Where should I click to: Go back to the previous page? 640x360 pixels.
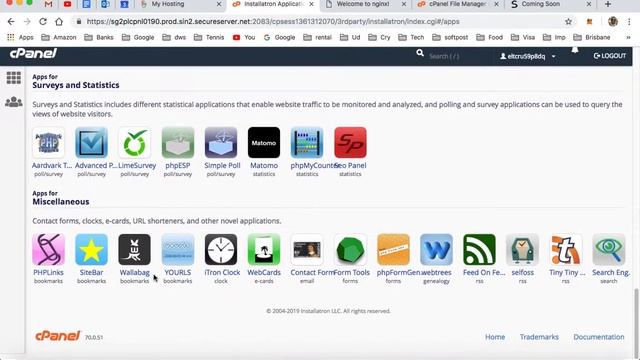11,22
